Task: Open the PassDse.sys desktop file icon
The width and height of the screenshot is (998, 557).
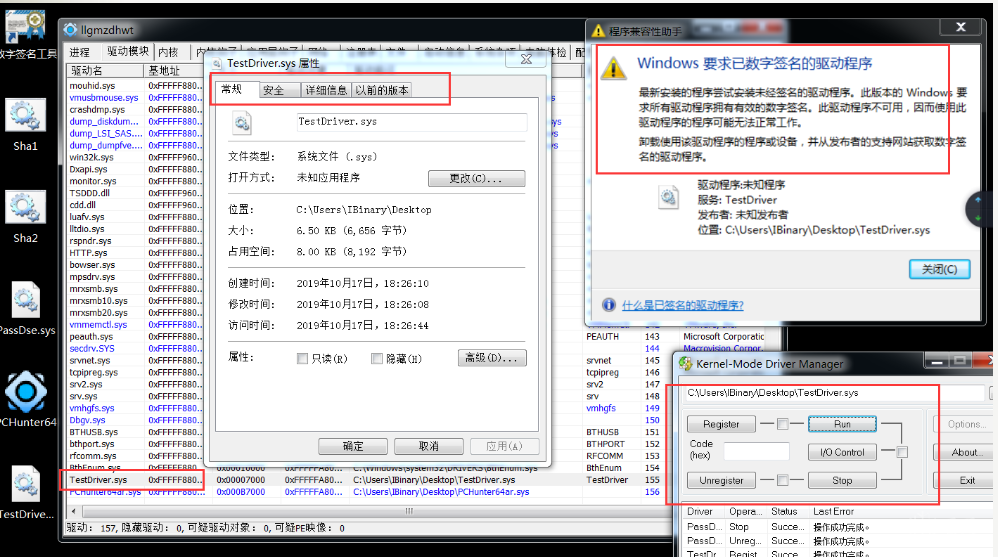Action: tap(26, 300)
